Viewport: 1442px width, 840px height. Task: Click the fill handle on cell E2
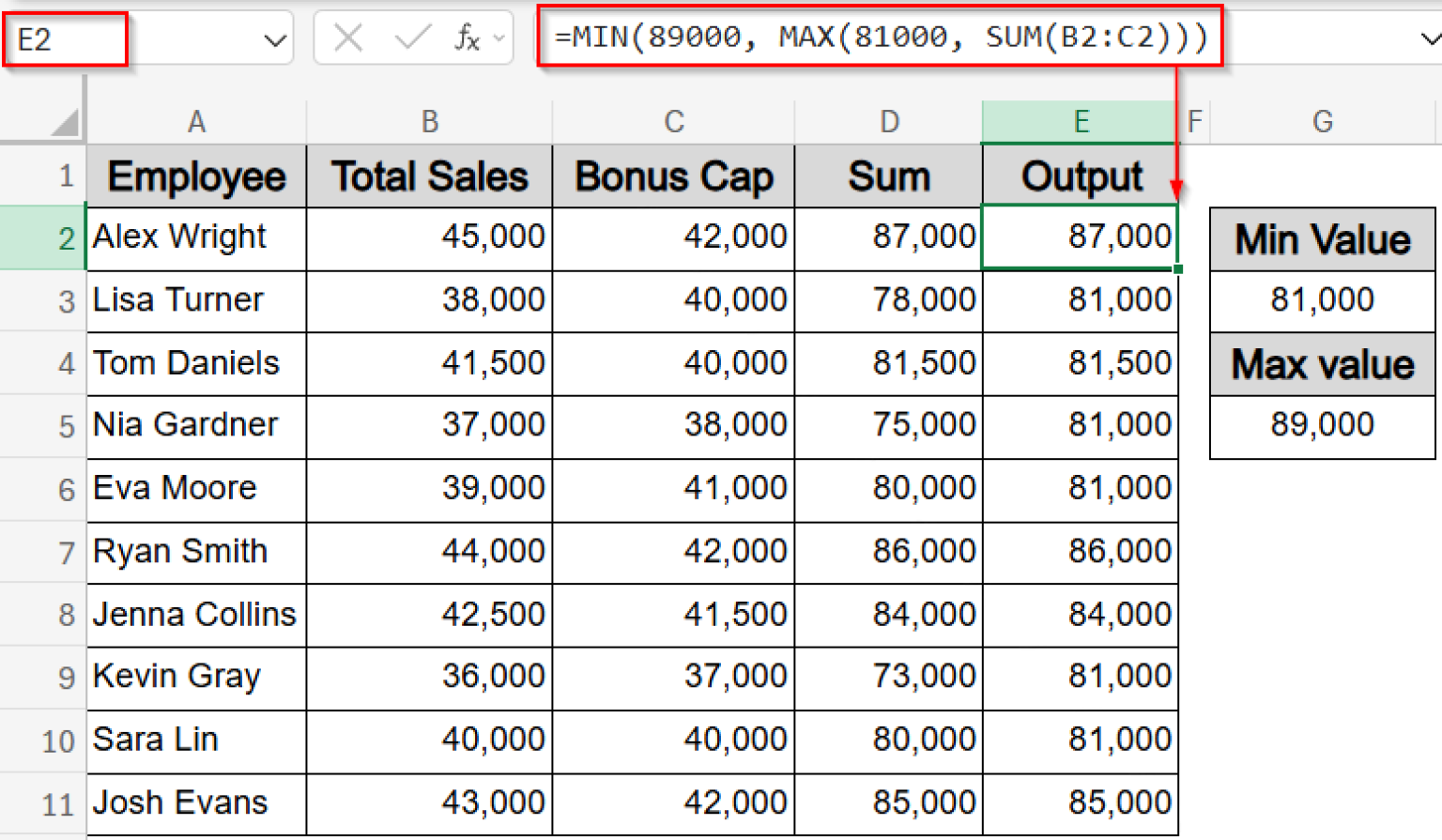1178,268
